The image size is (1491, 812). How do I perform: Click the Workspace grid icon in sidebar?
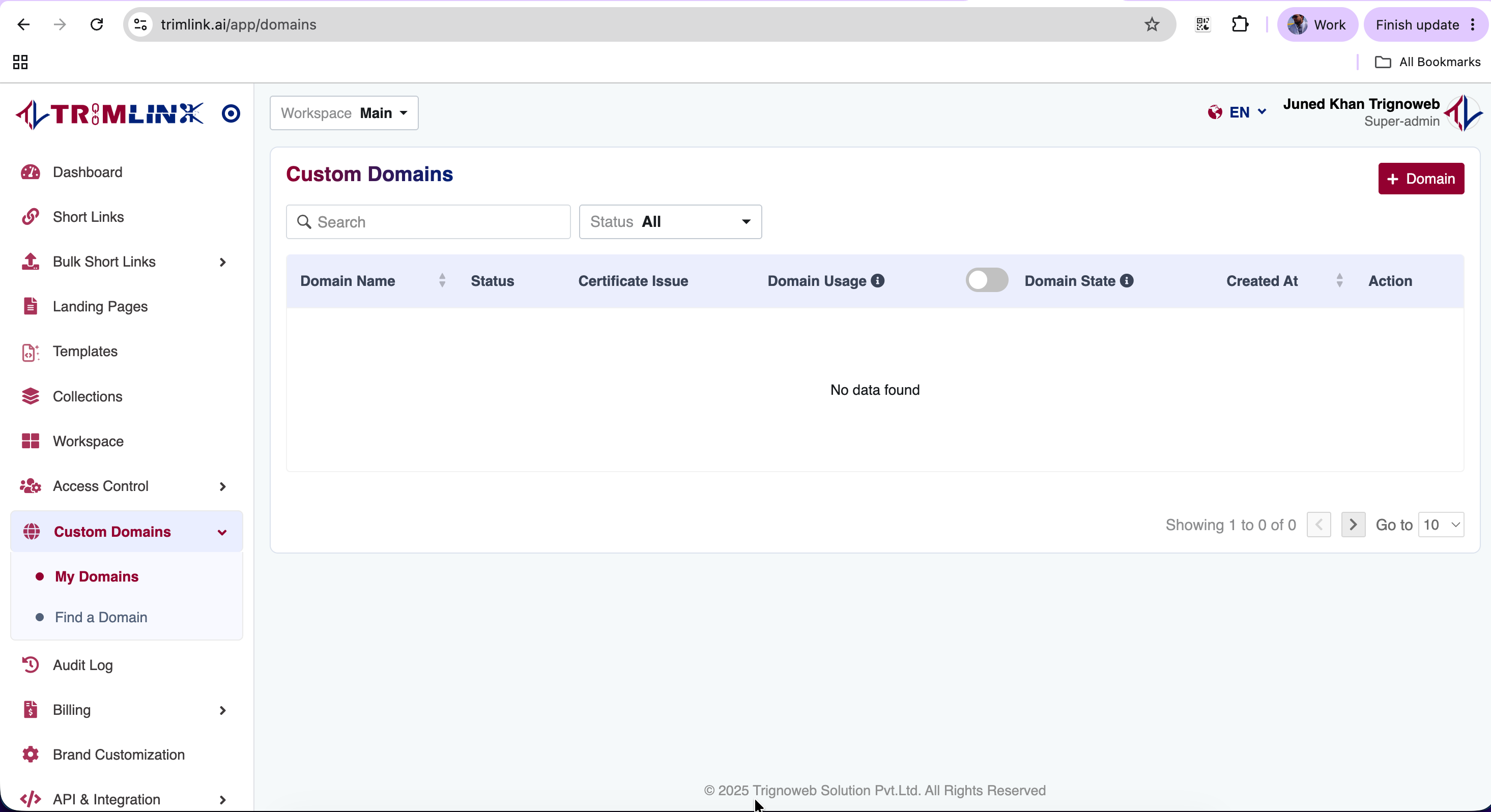pyautogui.click(x=30, y=442)
